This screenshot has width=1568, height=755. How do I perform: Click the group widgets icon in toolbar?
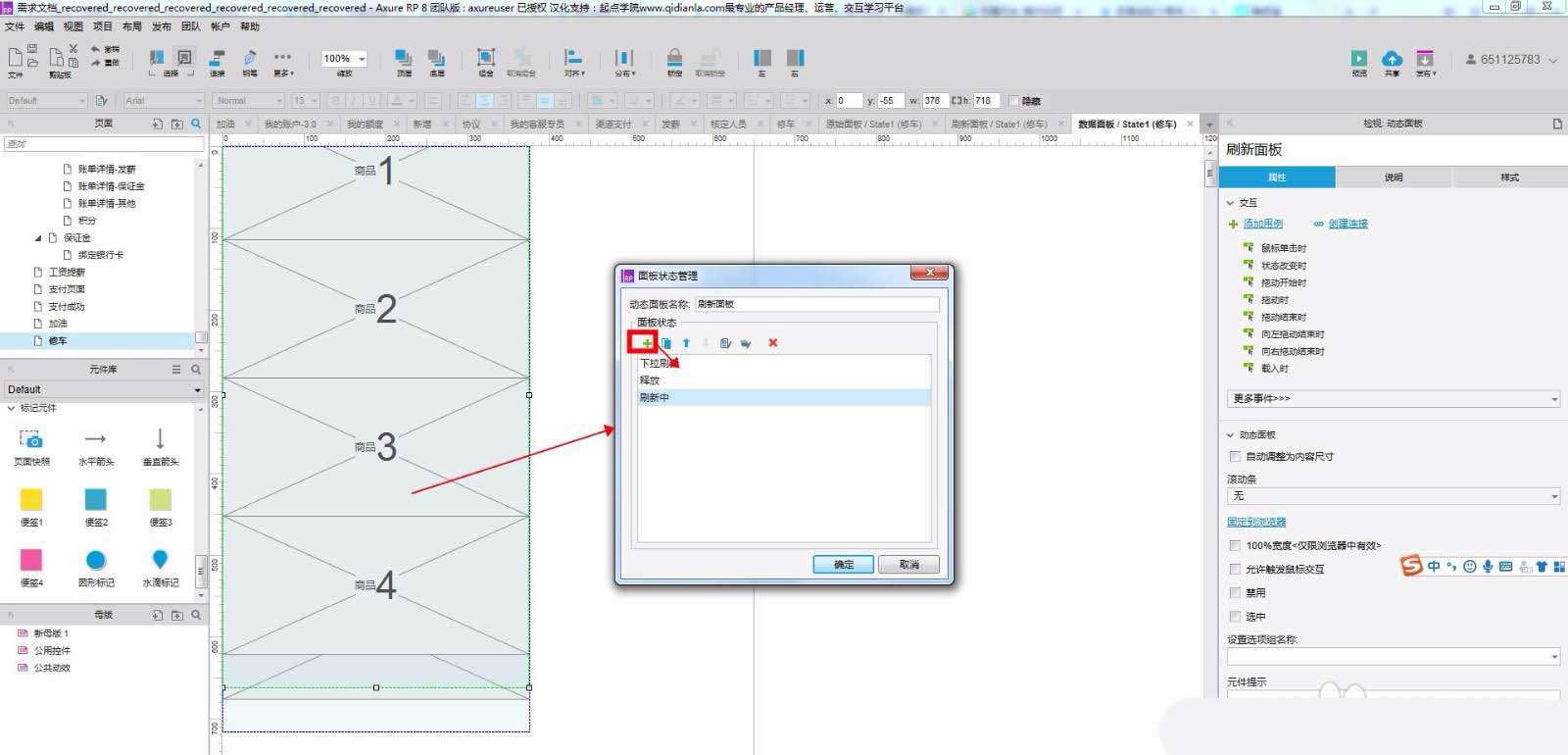tap(485, 59)
